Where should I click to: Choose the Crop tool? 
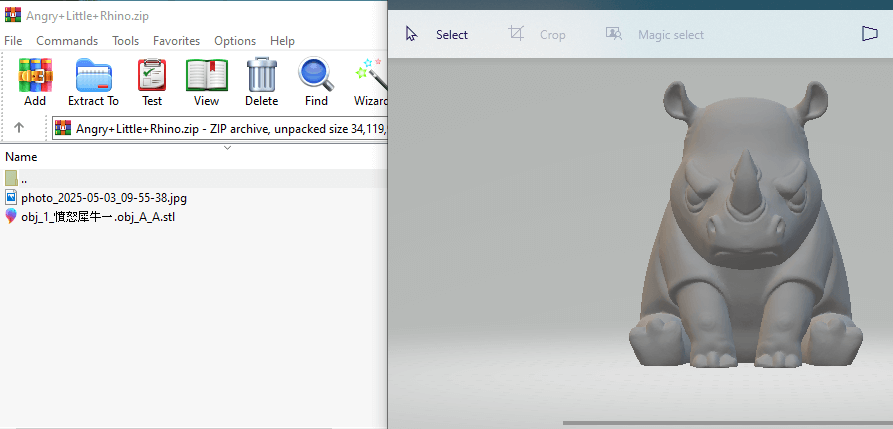click(537, 35)
